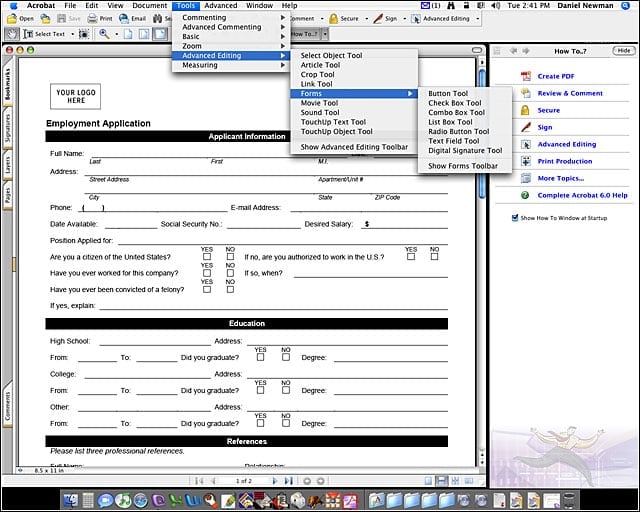
Task: Check NO for United States citizen question
Action: (230, 257)
